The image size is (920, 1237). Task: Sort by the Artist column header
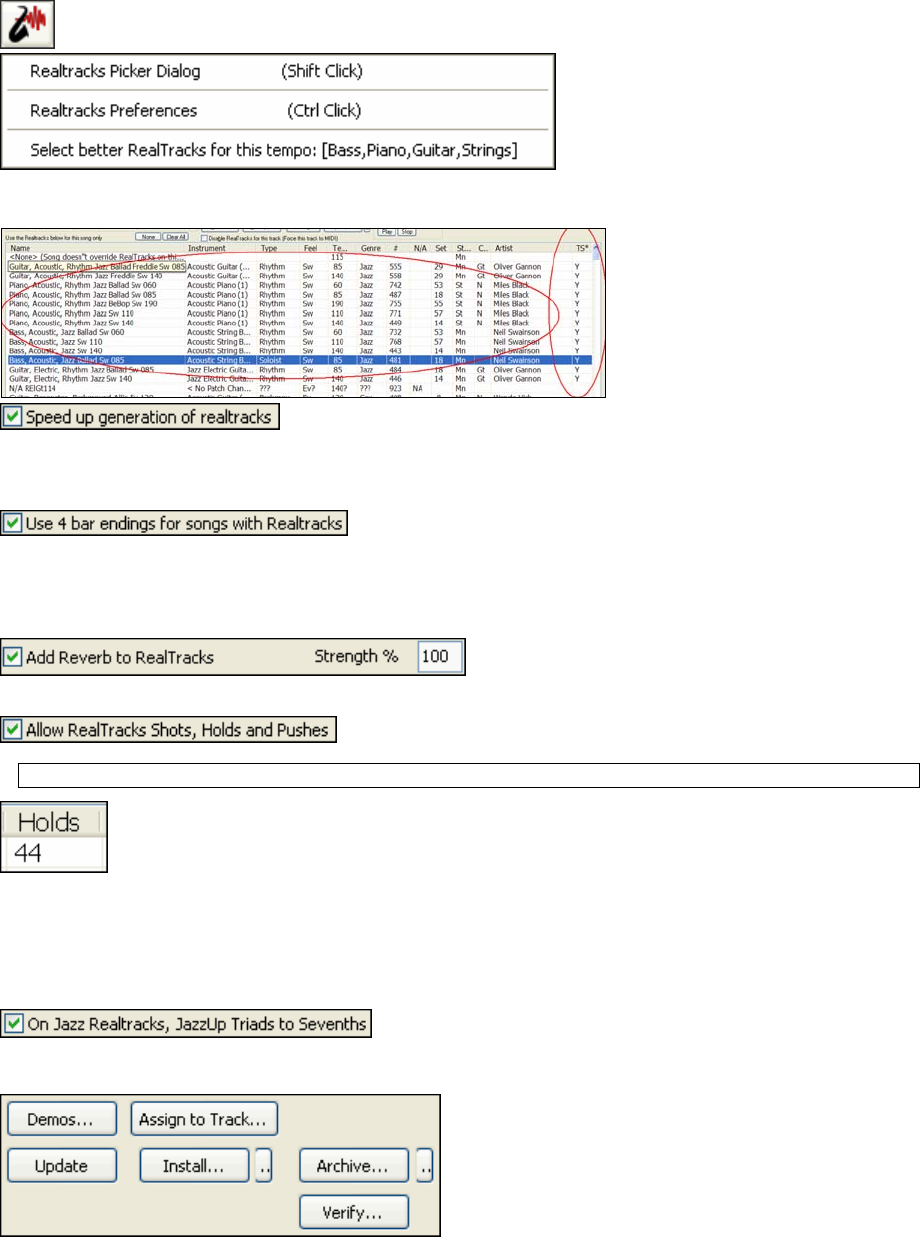tap(531, 248)
